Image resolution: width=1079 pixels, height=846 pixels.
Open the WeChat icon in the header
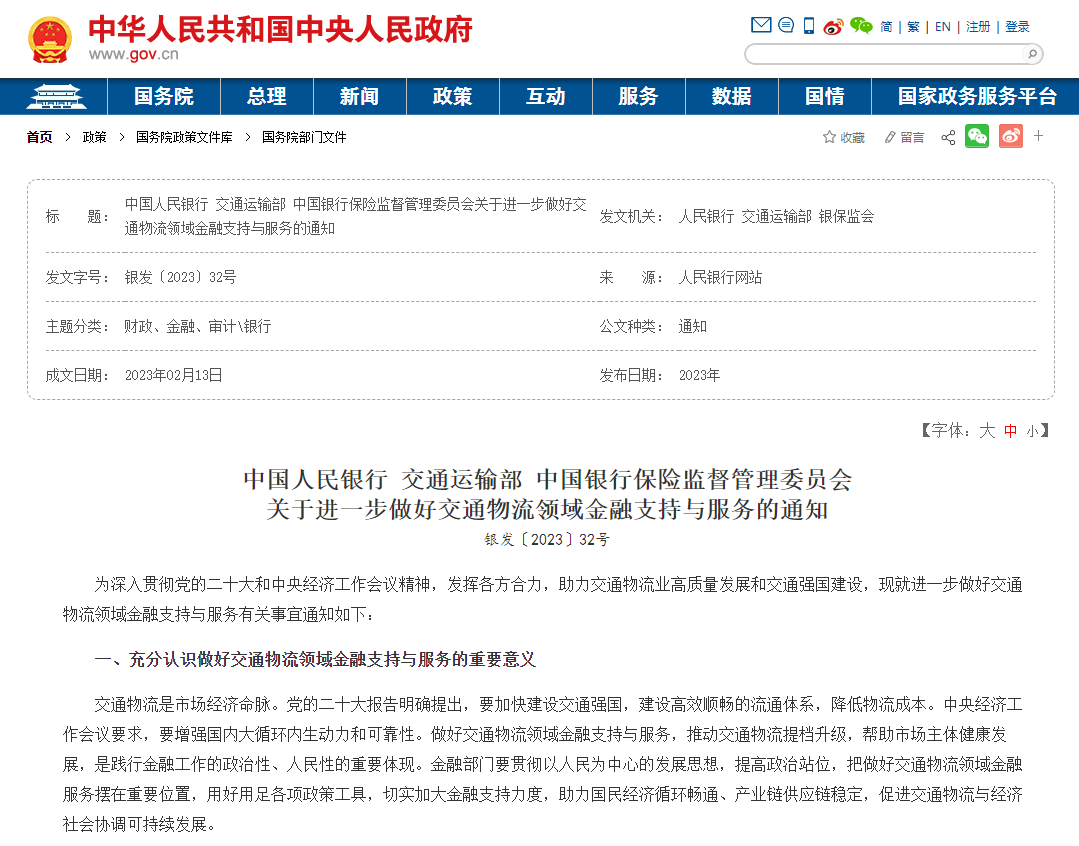click(x=859, y=25)
